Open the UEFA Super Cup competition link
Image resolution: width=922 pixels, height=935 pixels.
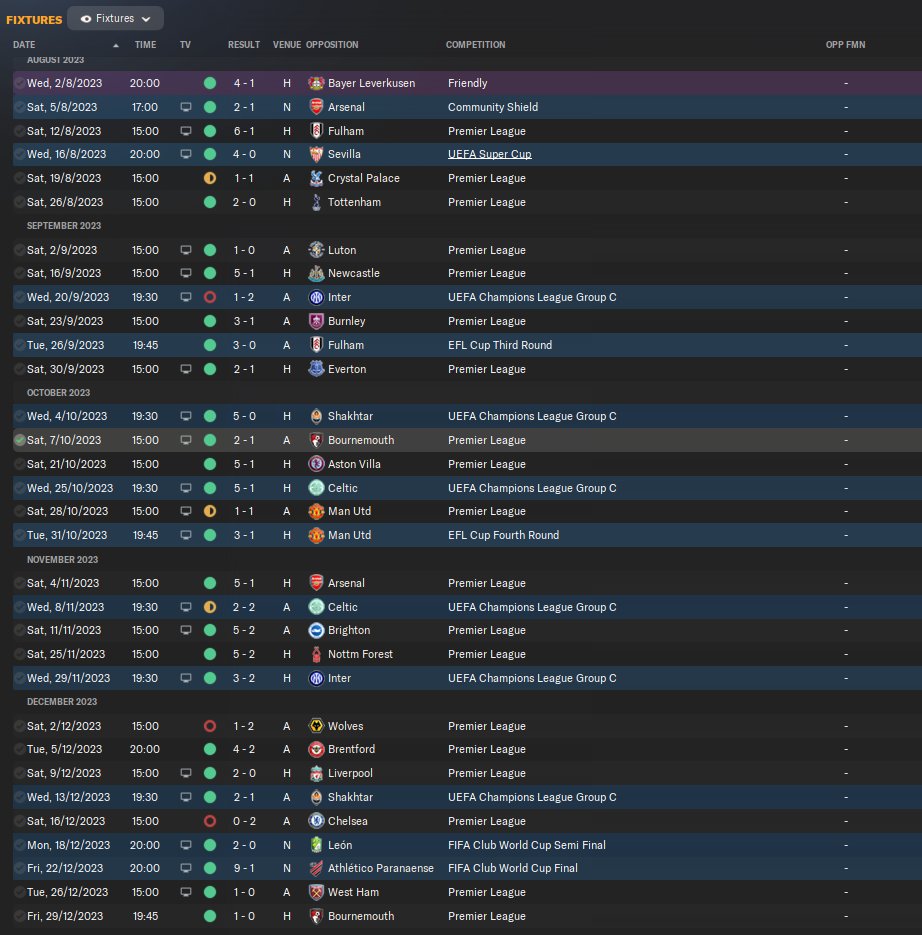click(490, 154)
